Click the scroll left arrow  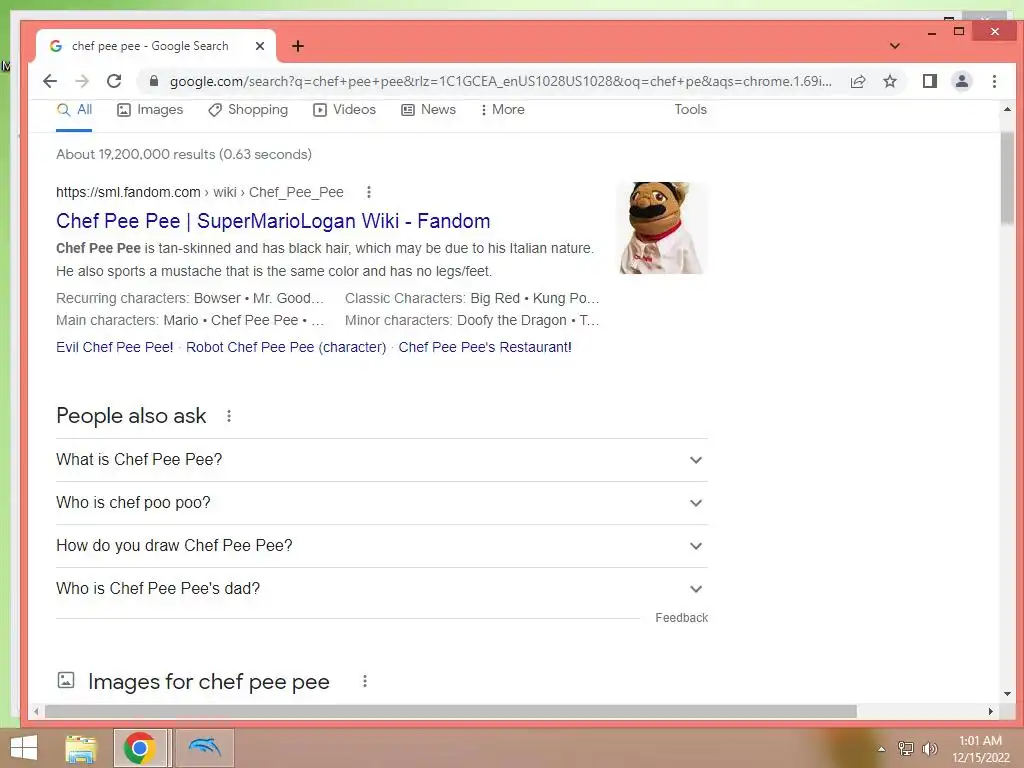coord(37,711)
